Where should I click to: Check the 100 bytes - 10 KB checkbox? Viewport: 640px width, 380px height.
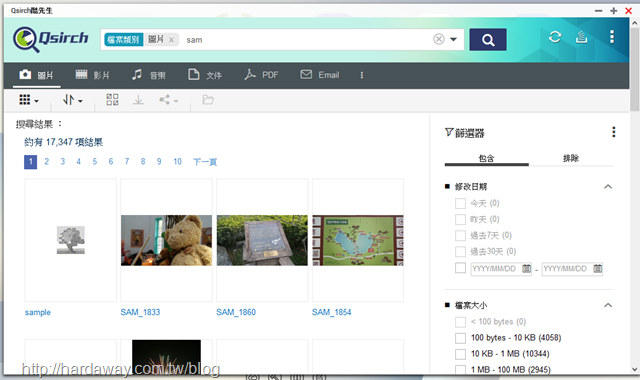[x=460, y=338]
